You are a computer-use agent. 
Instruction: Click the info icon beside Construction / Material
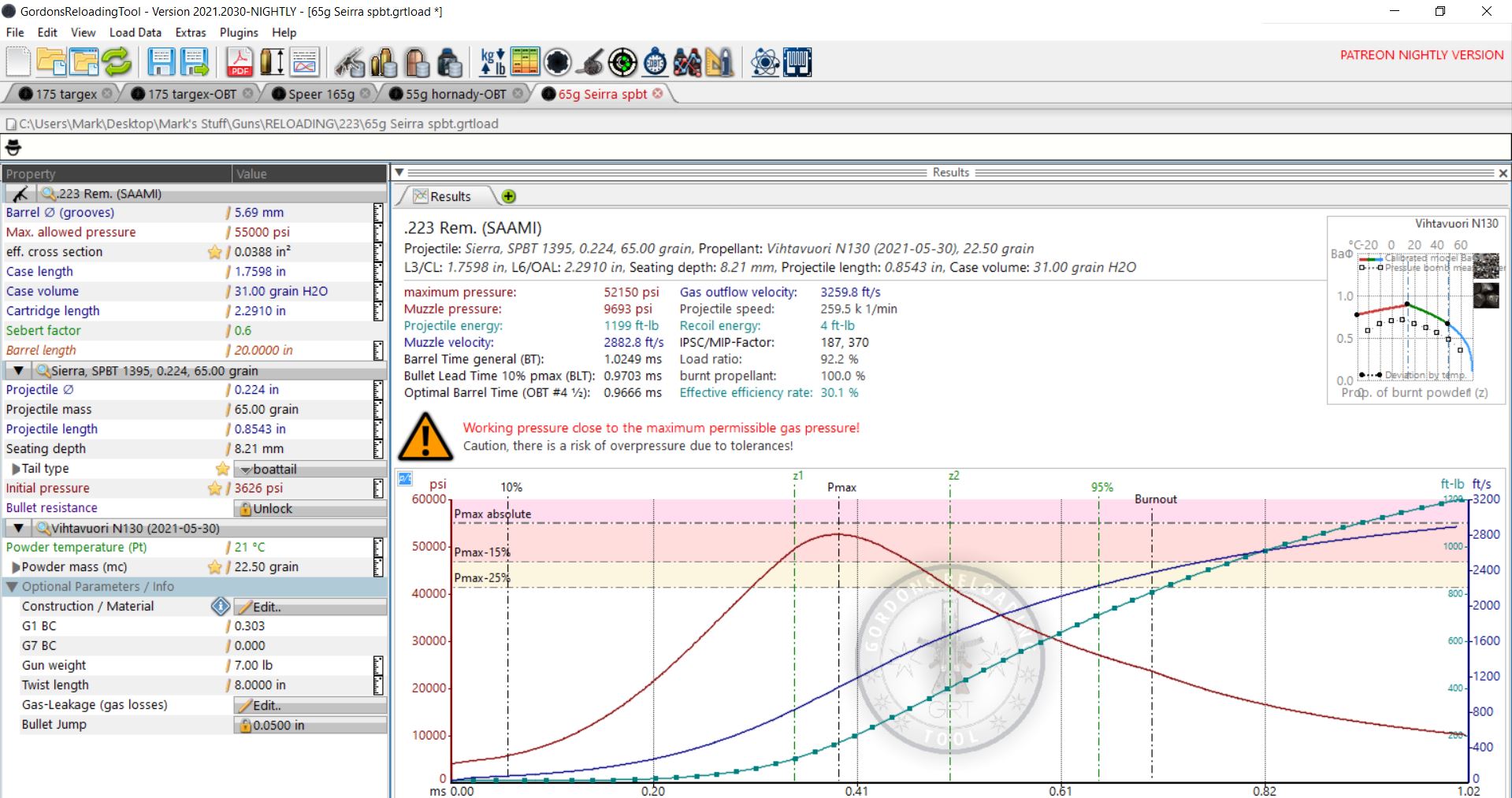(x=221, y=607)
